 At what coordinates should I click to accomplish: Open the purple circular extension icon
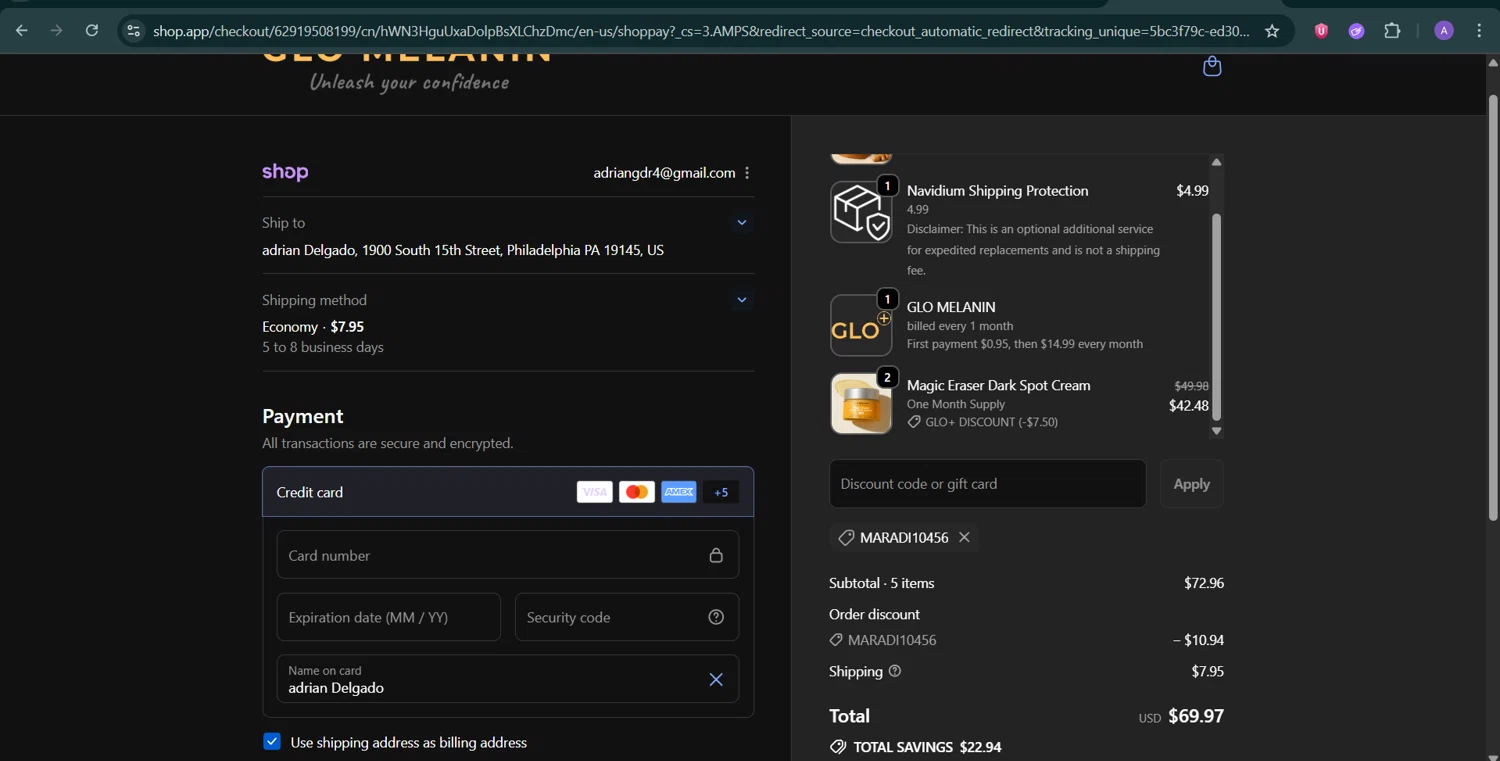(1356, 31)
